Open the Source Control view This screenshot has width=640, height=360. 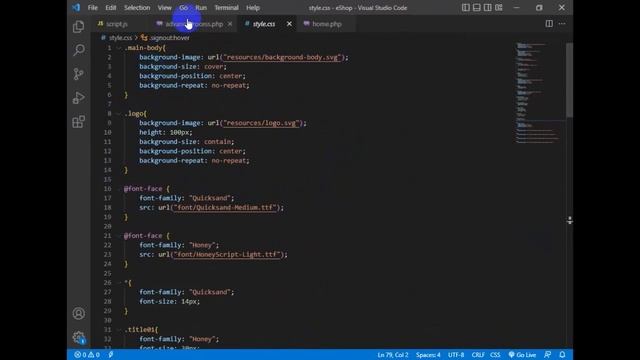coord(78,74)
